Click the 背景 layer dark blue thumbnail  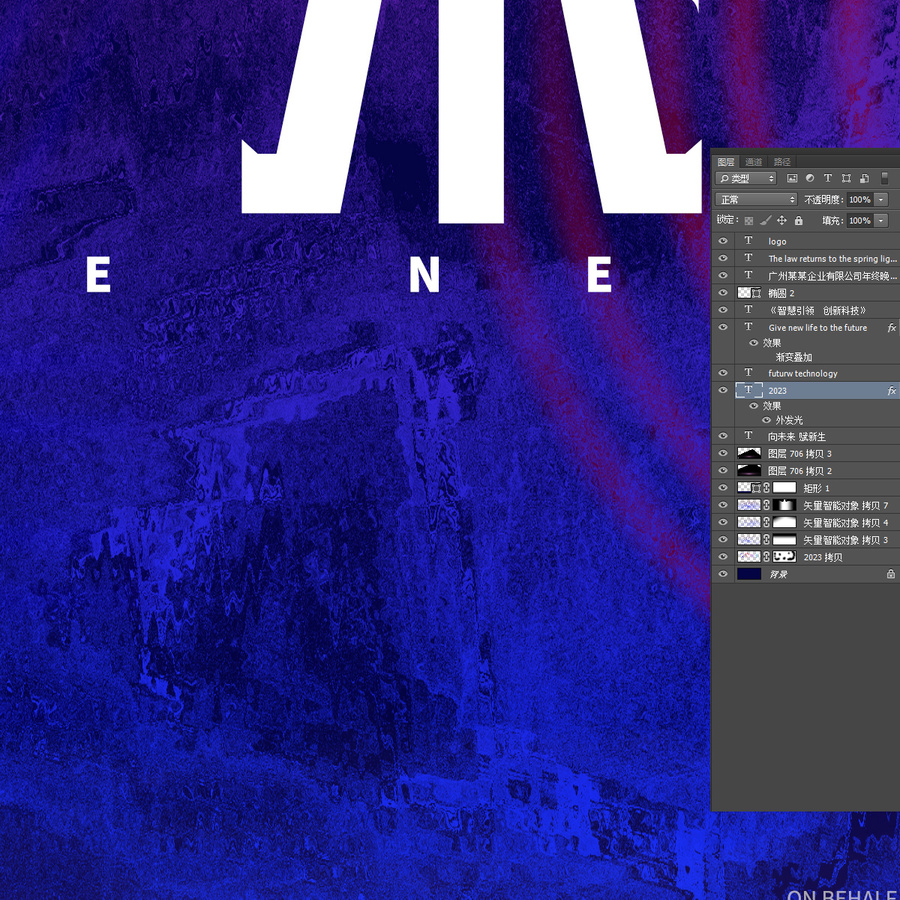click(749, 573)
